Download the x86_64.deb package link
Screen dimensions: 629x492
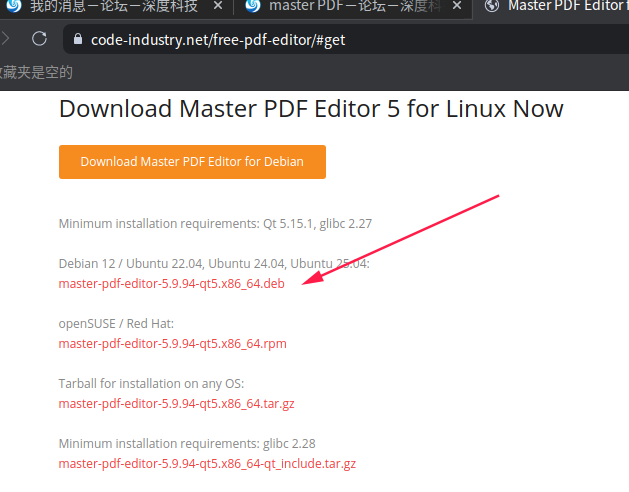[x=172, y=284]
